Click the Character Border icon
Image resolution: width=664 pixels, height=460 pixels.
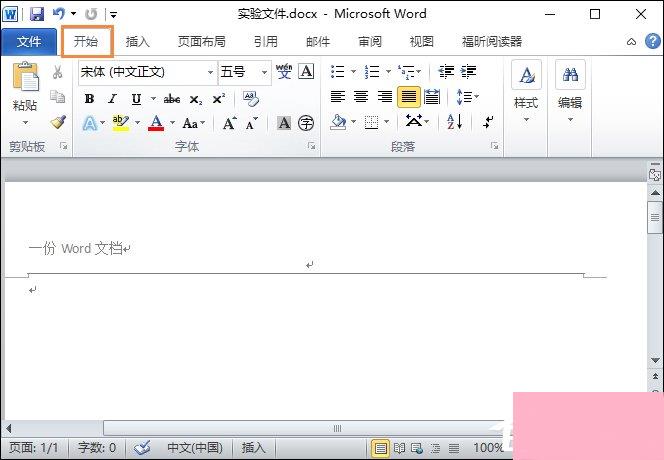306,71
